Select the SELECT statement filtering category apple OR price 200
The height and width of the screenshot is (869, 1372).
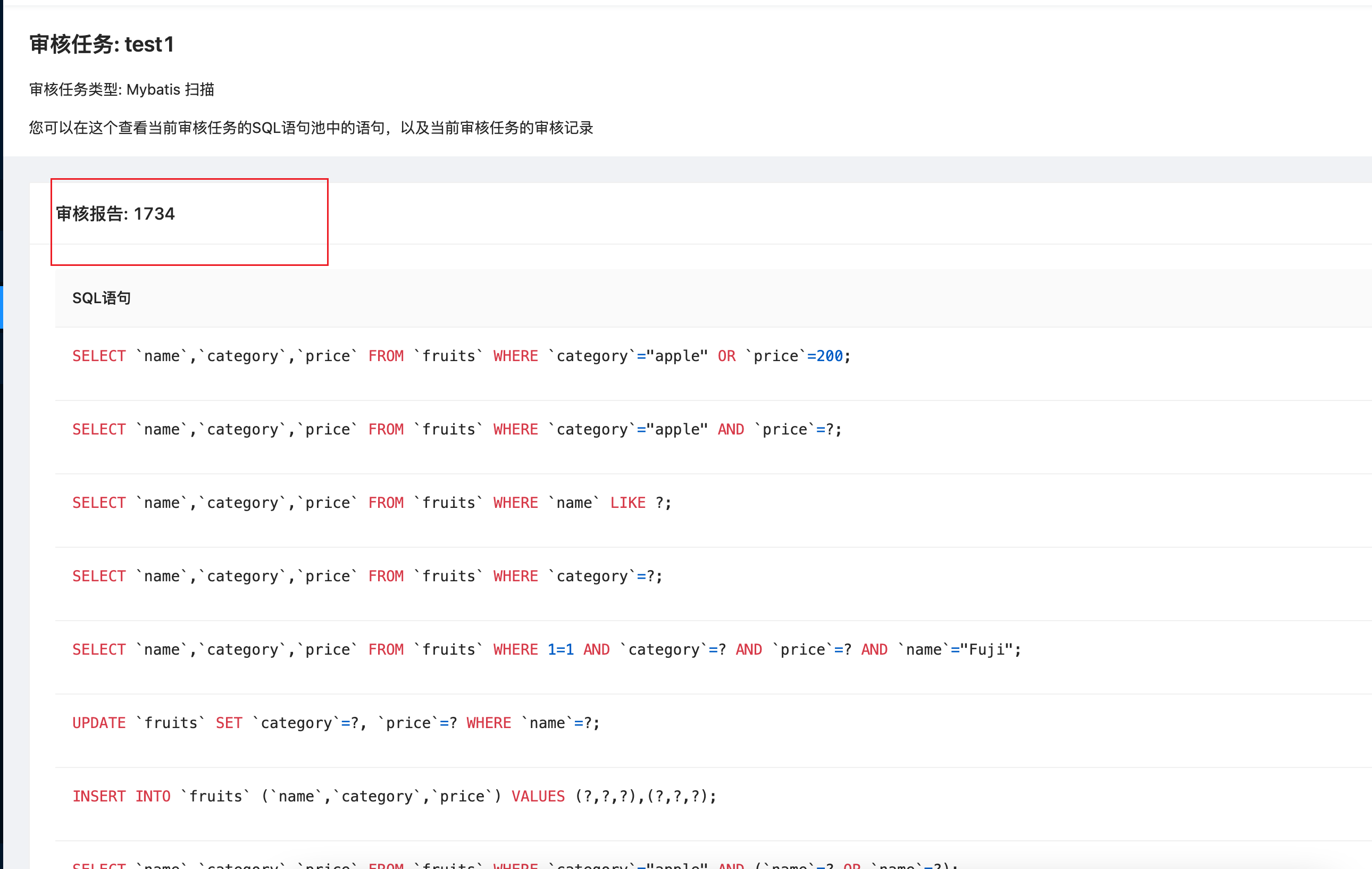(x=461, y=356)
